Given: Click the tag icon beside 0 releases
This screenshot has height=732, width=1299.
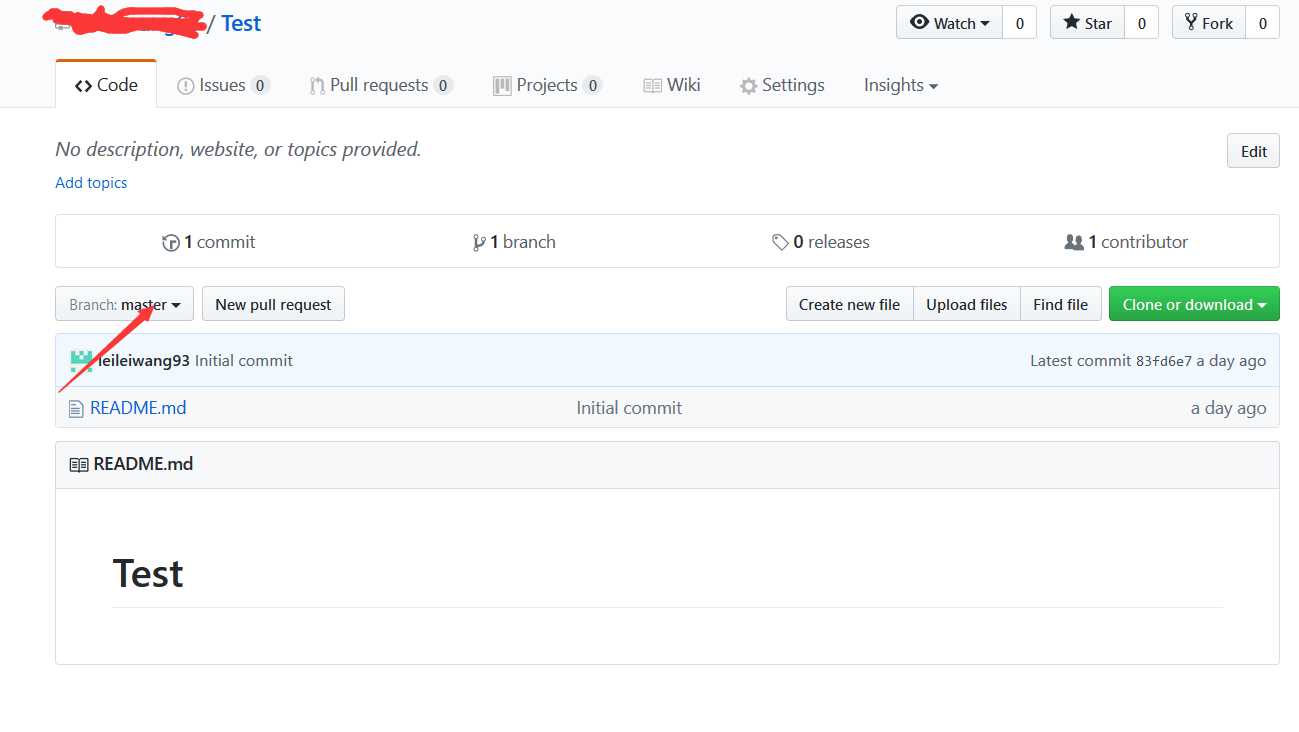Looking at the screenshot, I should tap(780, 242).
